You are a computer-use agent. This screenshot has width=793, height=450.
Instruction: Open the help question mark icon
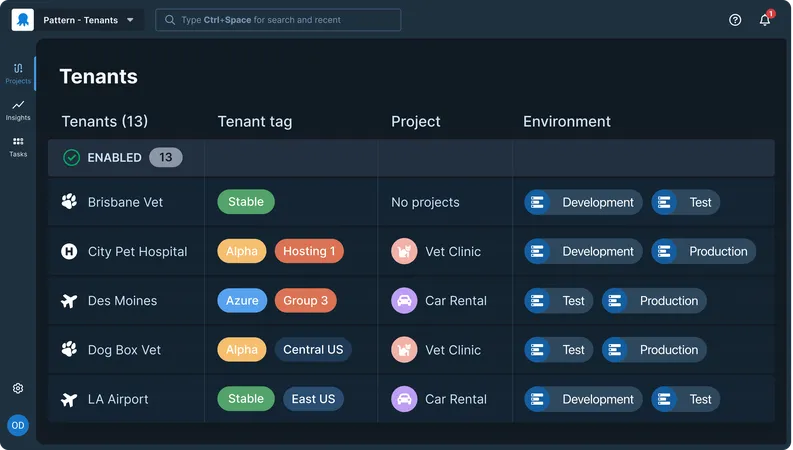[735, 20]
